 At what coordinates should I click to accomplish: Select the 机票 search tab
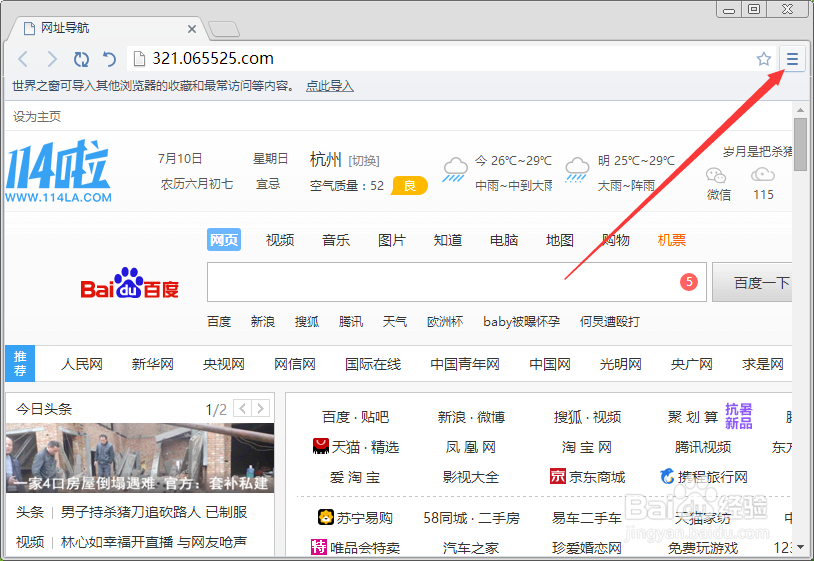click(672, 240)
